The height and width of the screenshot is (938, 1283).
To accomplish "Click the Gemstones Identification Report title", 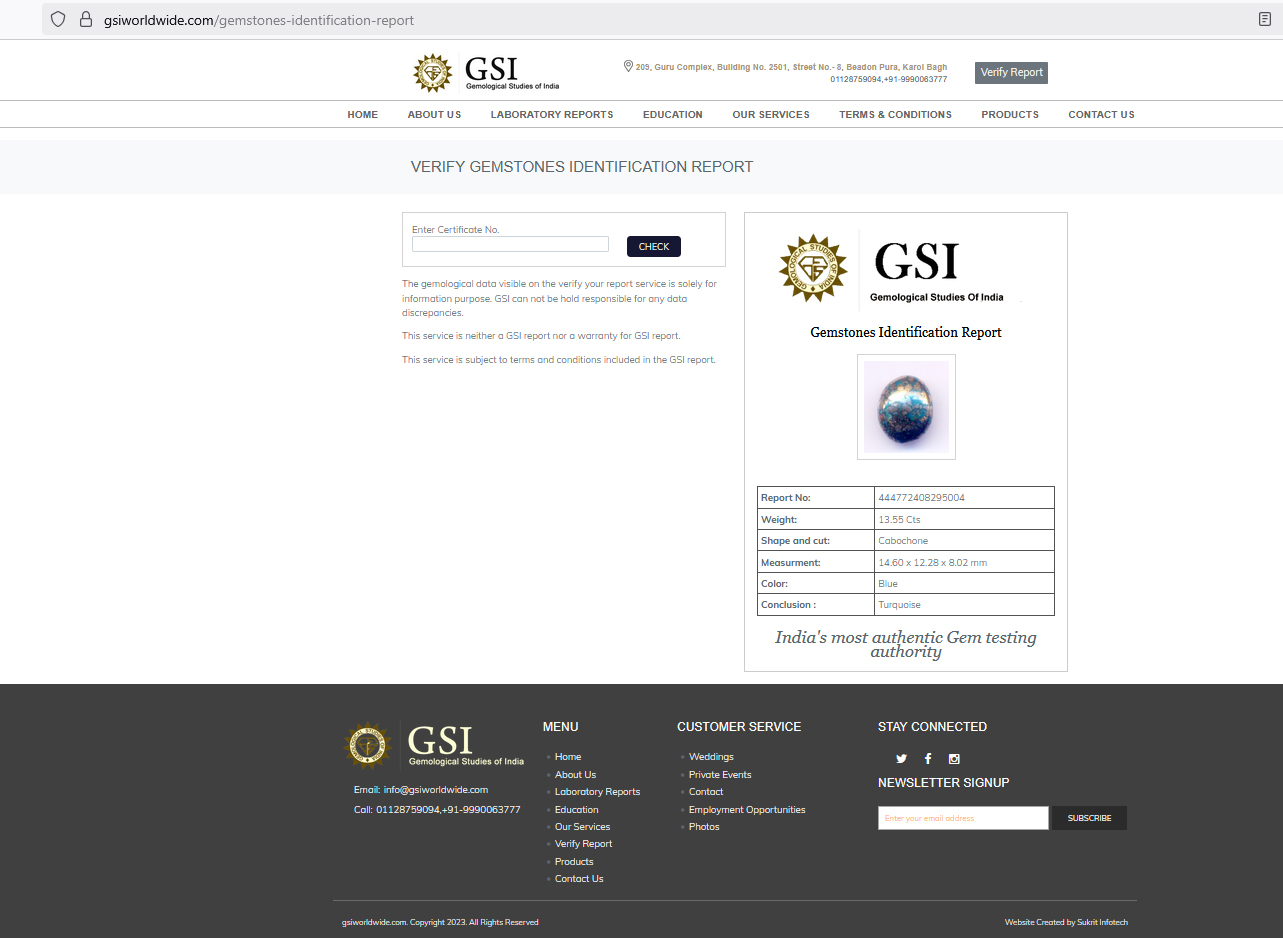I will point(906,332).
